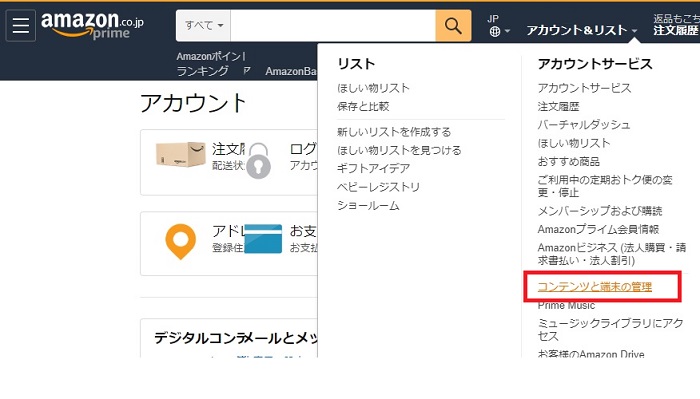Expand the JP language selector arrow

pyautogui.click(x=507, y=31)
